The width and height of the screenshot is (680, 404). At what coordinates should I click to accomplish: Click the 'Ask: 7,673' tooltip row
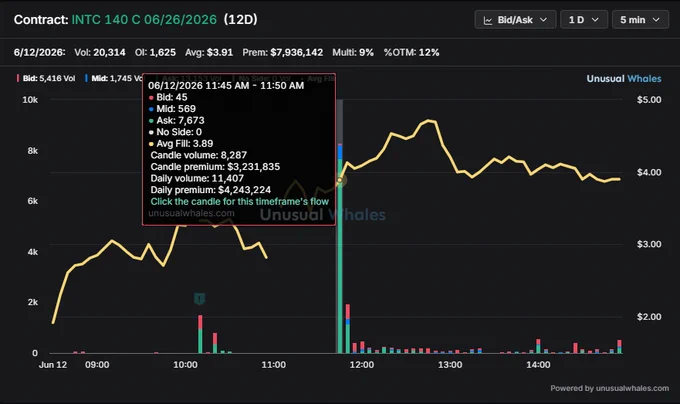(176, 121)
